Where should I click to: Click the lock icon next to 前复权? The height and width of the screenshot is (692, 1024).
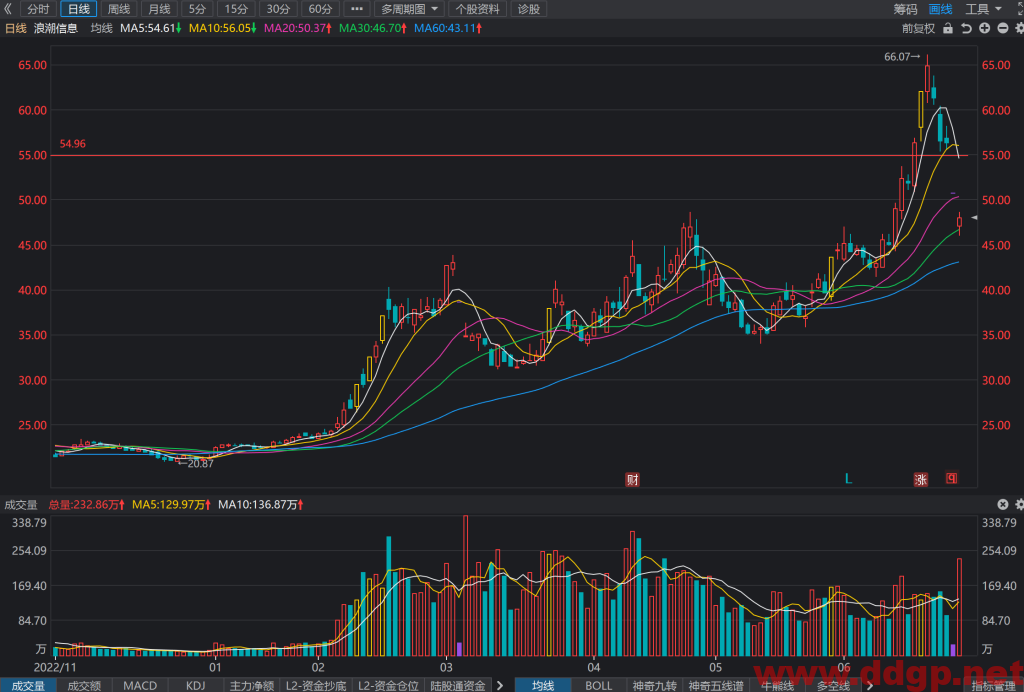tap(948, 29)
